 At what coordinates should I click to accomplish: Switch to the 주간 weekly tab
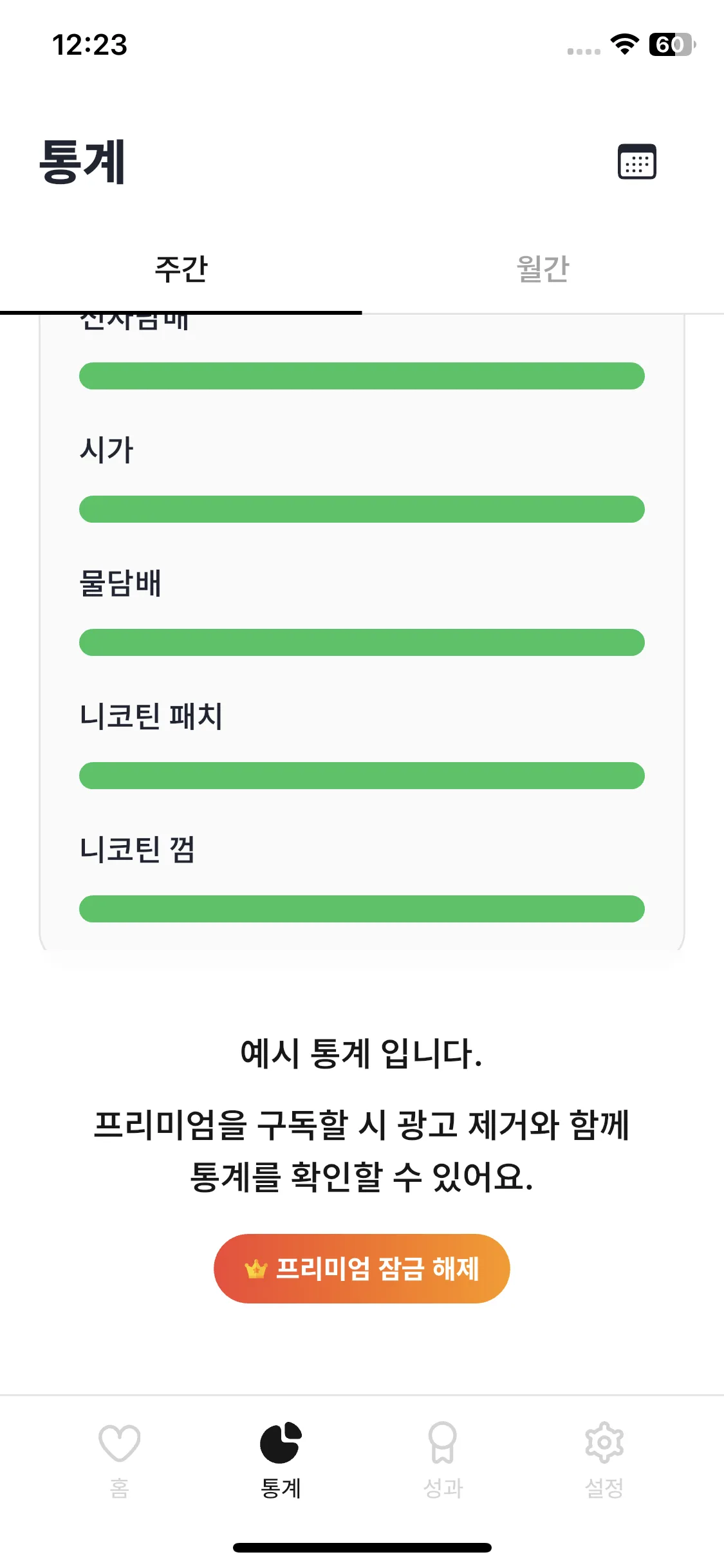pyautogui.click(x=181, y=269)
